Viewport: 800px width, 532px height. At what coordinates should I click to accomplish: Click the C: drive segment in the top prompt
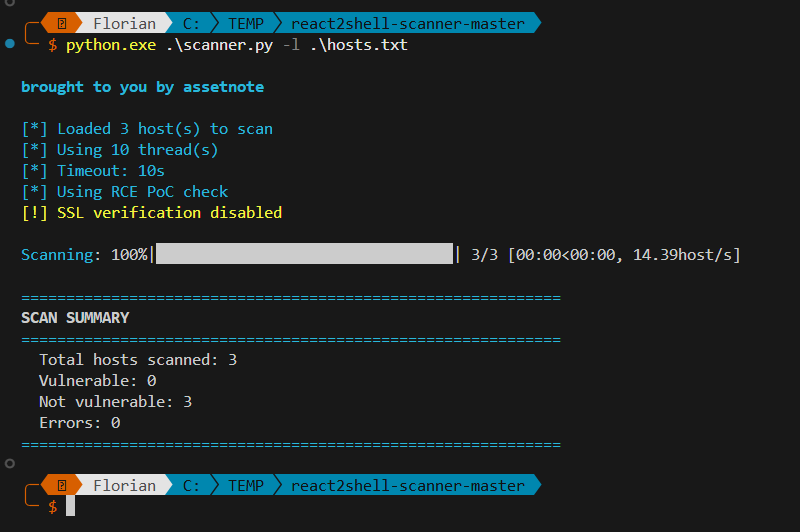click(190, 22)
